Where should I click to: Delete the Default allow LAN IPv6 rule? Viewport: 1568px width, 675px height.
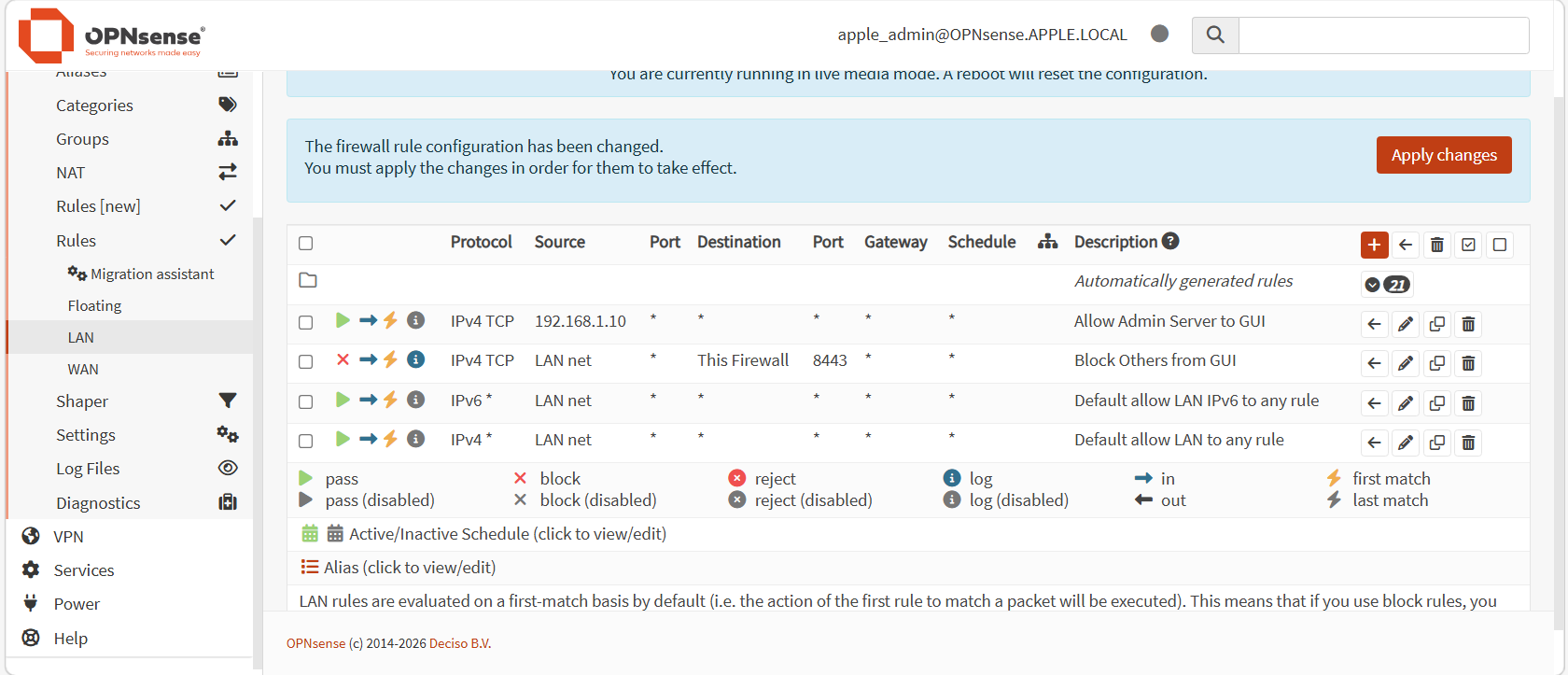[1468, 403]
